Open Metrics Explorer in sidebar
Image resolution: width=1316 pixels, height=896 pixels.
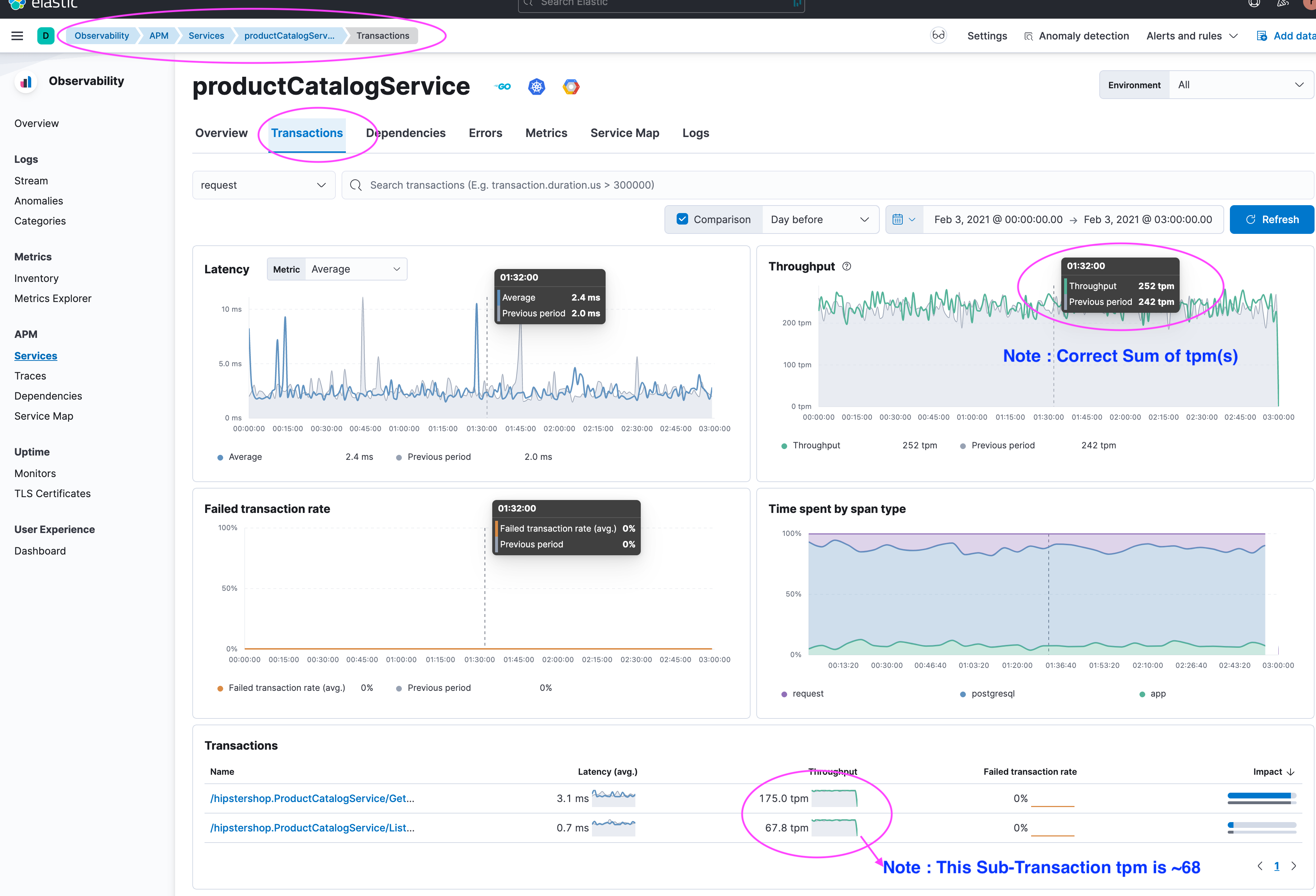point(53,298)
